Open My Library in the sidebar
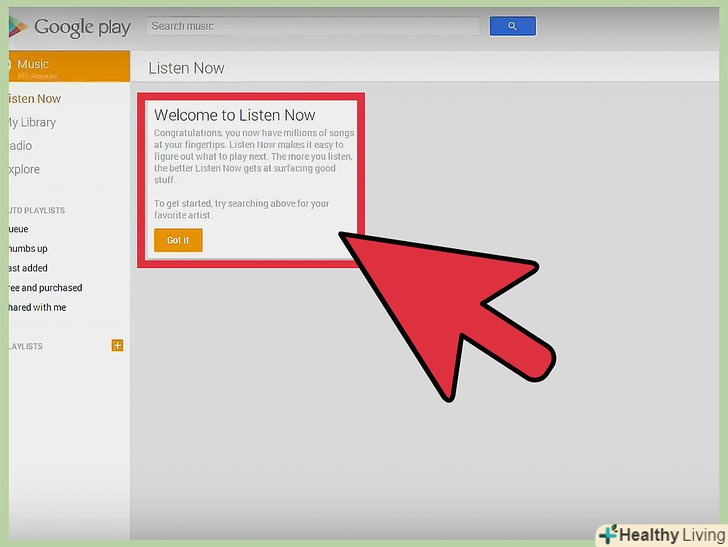The image size is (728, 547). tap(32, 123)
